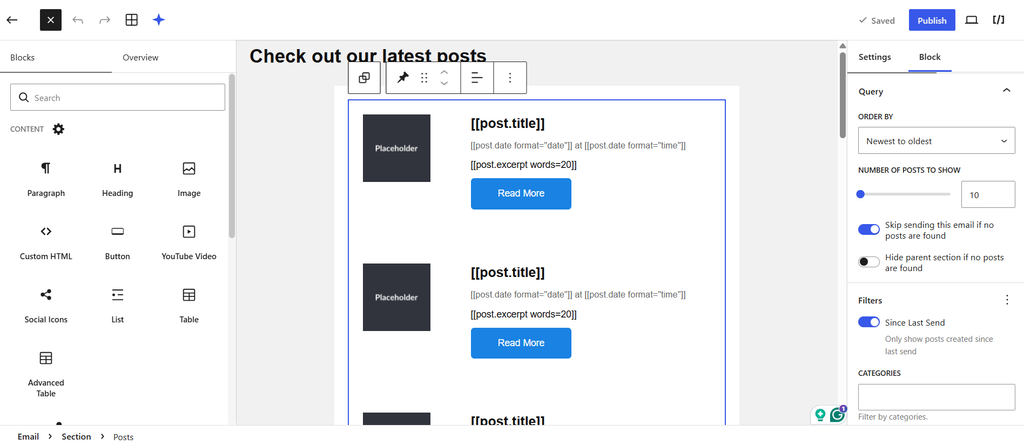
Task: Move block up with up chevron
Action: tap(444, 72)
